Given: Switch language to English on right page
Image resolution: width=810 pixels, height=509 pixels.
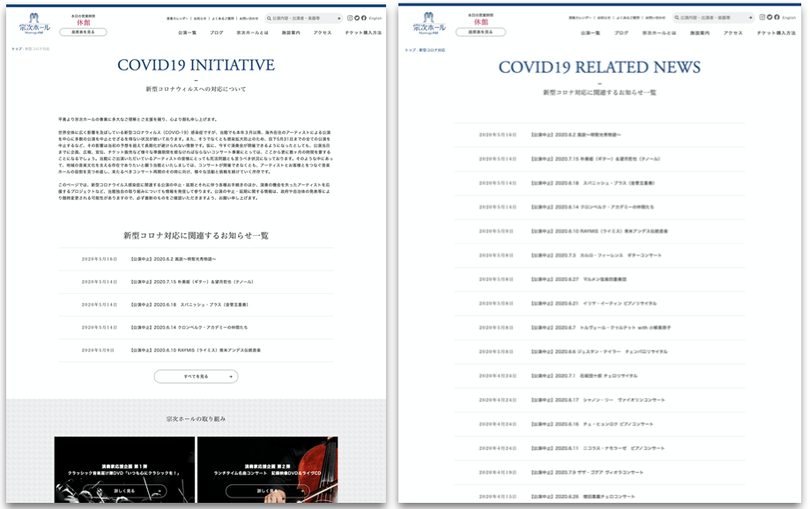Looking at the screenshot, I should pyautogui.click(x=786, y=18).
